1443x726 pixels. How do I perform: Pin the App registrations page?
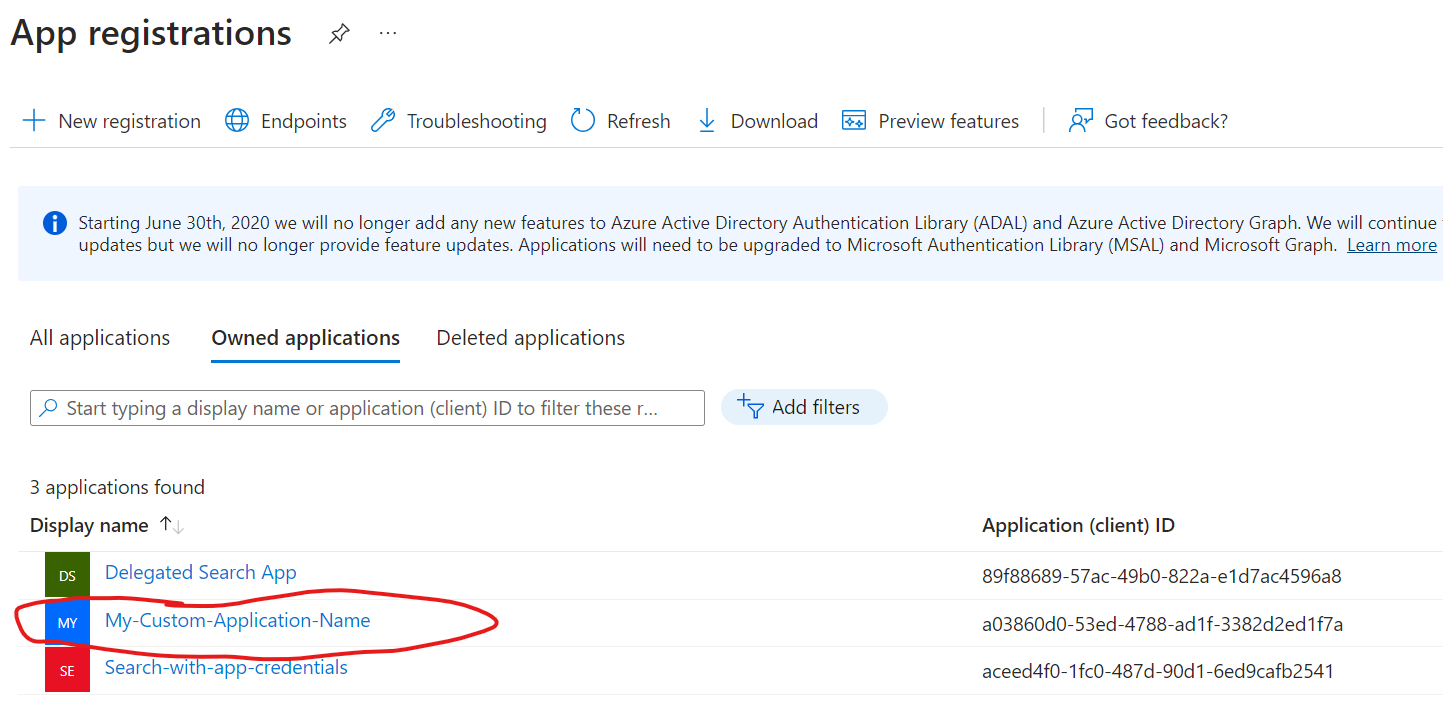338,33
